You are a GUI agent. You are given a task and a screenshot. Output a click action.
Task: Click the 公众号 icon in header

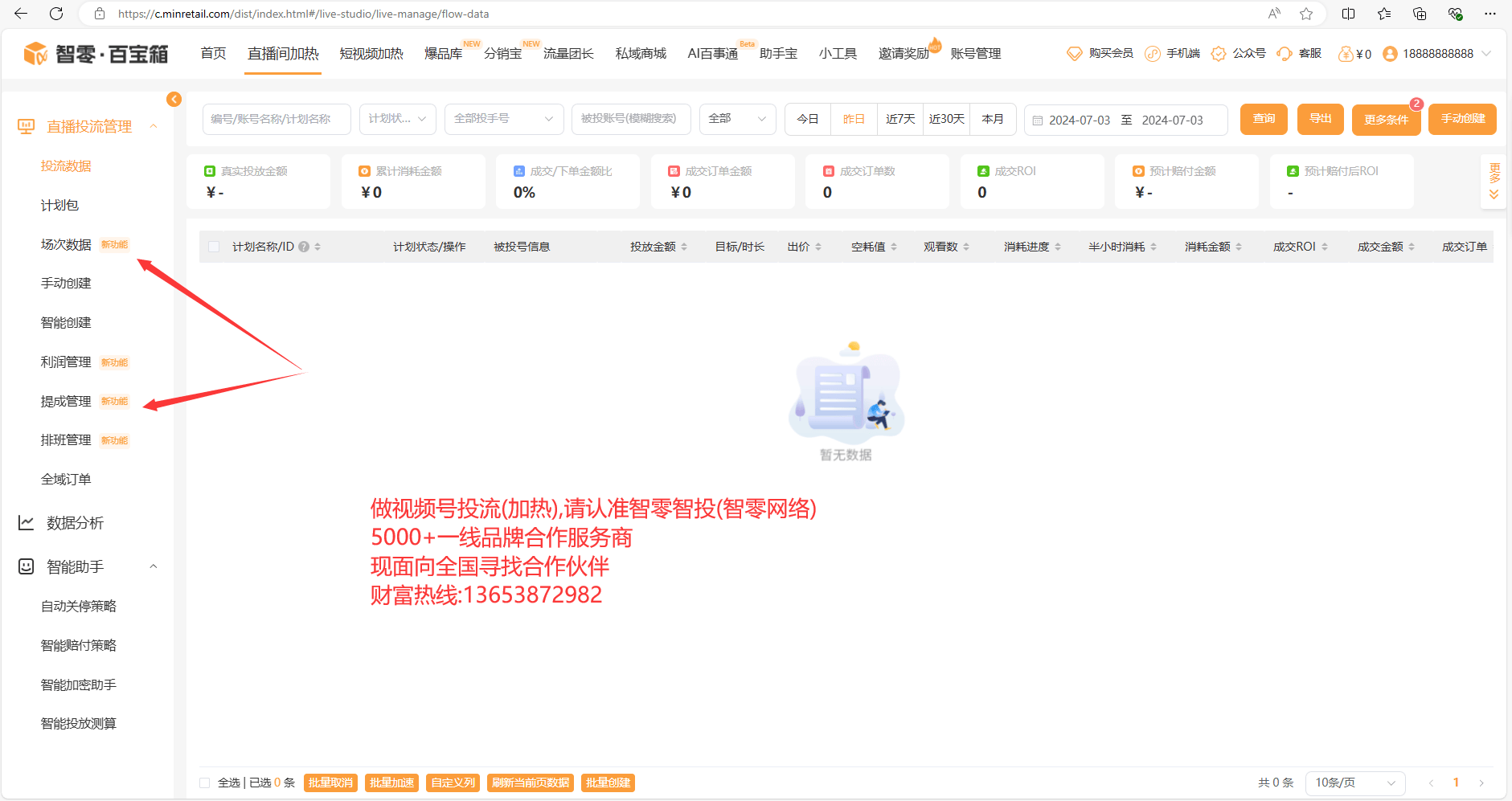pos(1219,54)
